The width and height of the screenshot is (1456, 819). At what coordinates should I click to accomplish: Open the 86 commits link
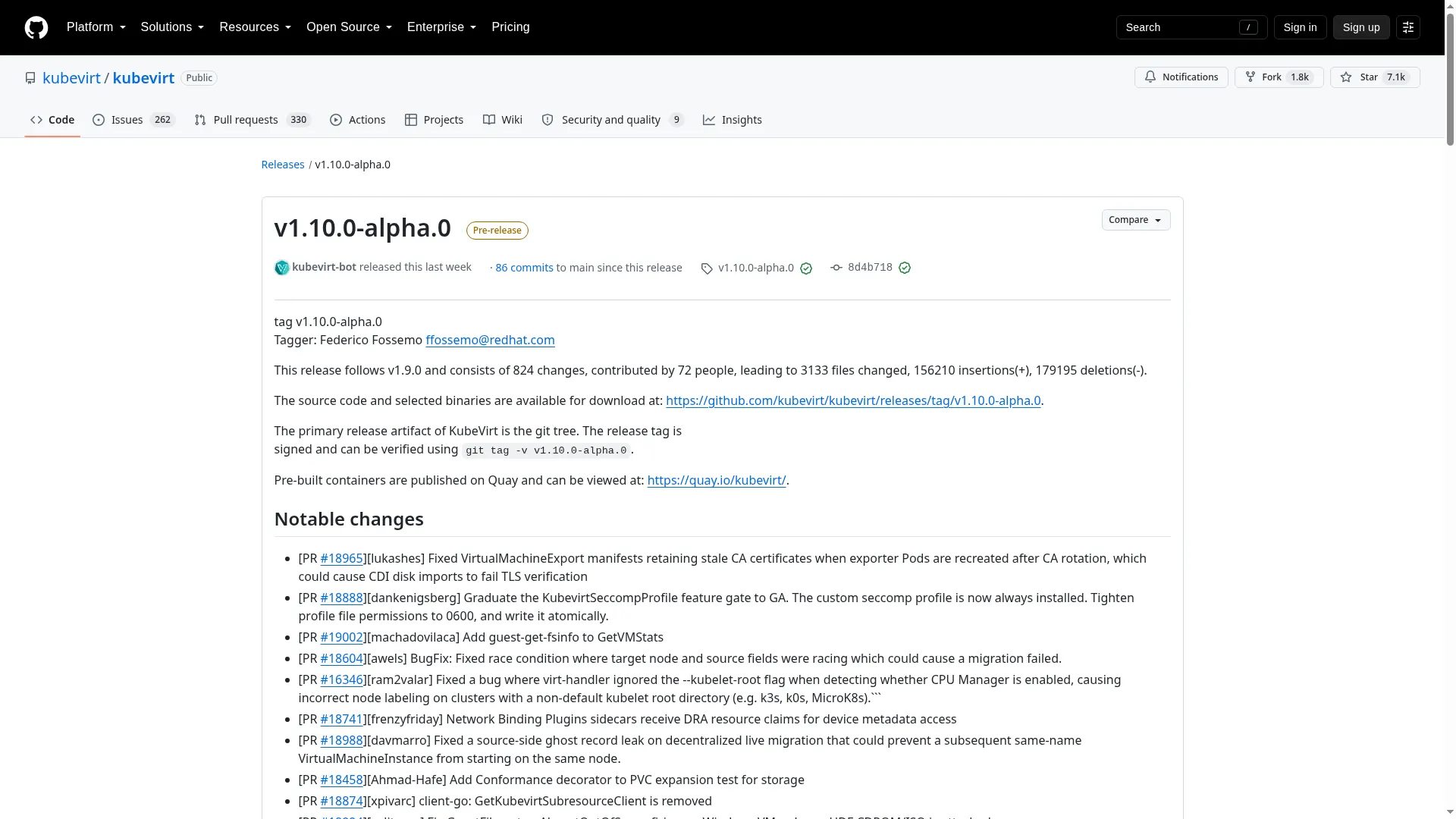point(524,268)
